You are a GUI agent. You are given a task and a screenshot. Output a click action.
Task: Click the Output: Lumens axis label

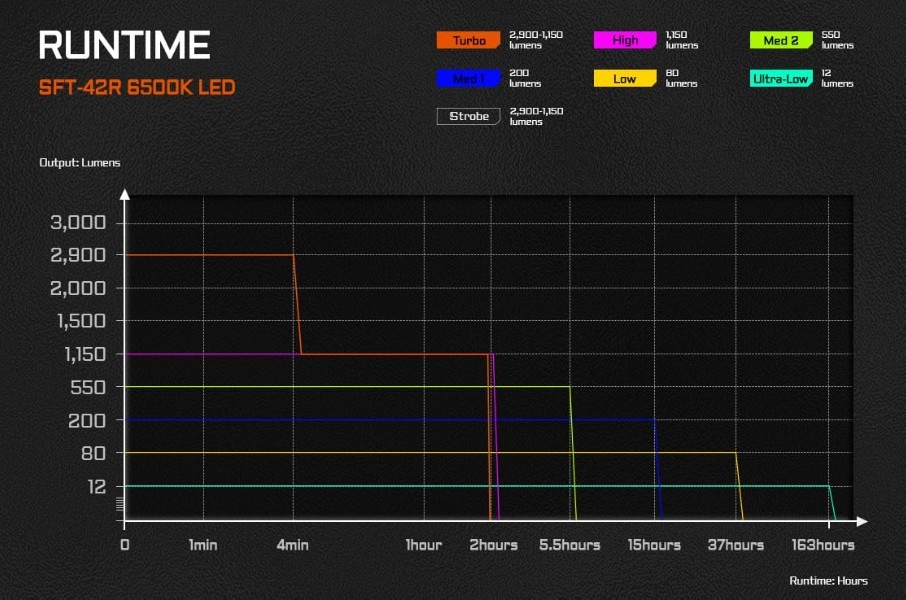(79, 162)
